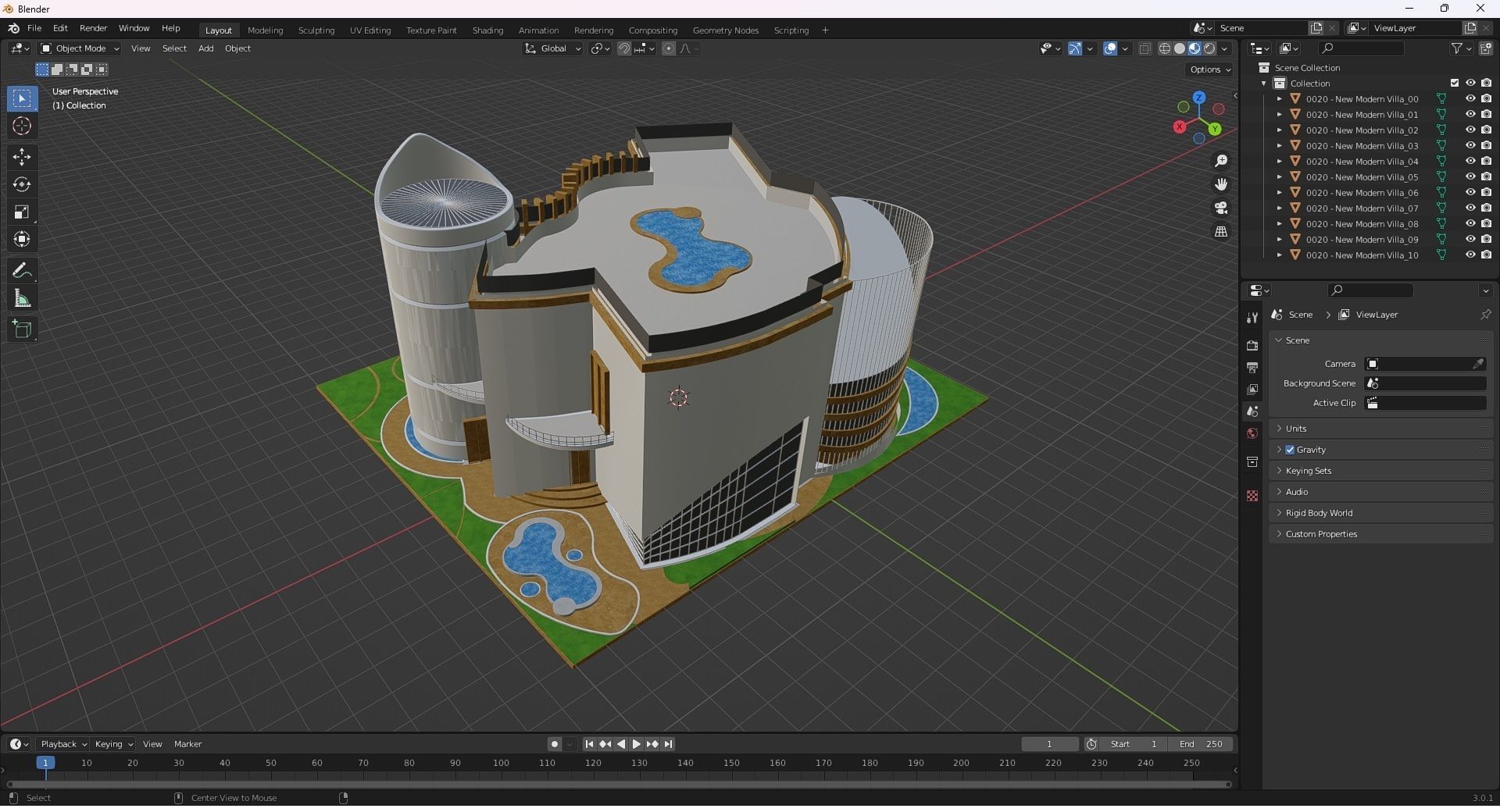The height and width of the screenshot is (812, 1500).
Task: Activate the Transform tool
Action: [22, 240]
